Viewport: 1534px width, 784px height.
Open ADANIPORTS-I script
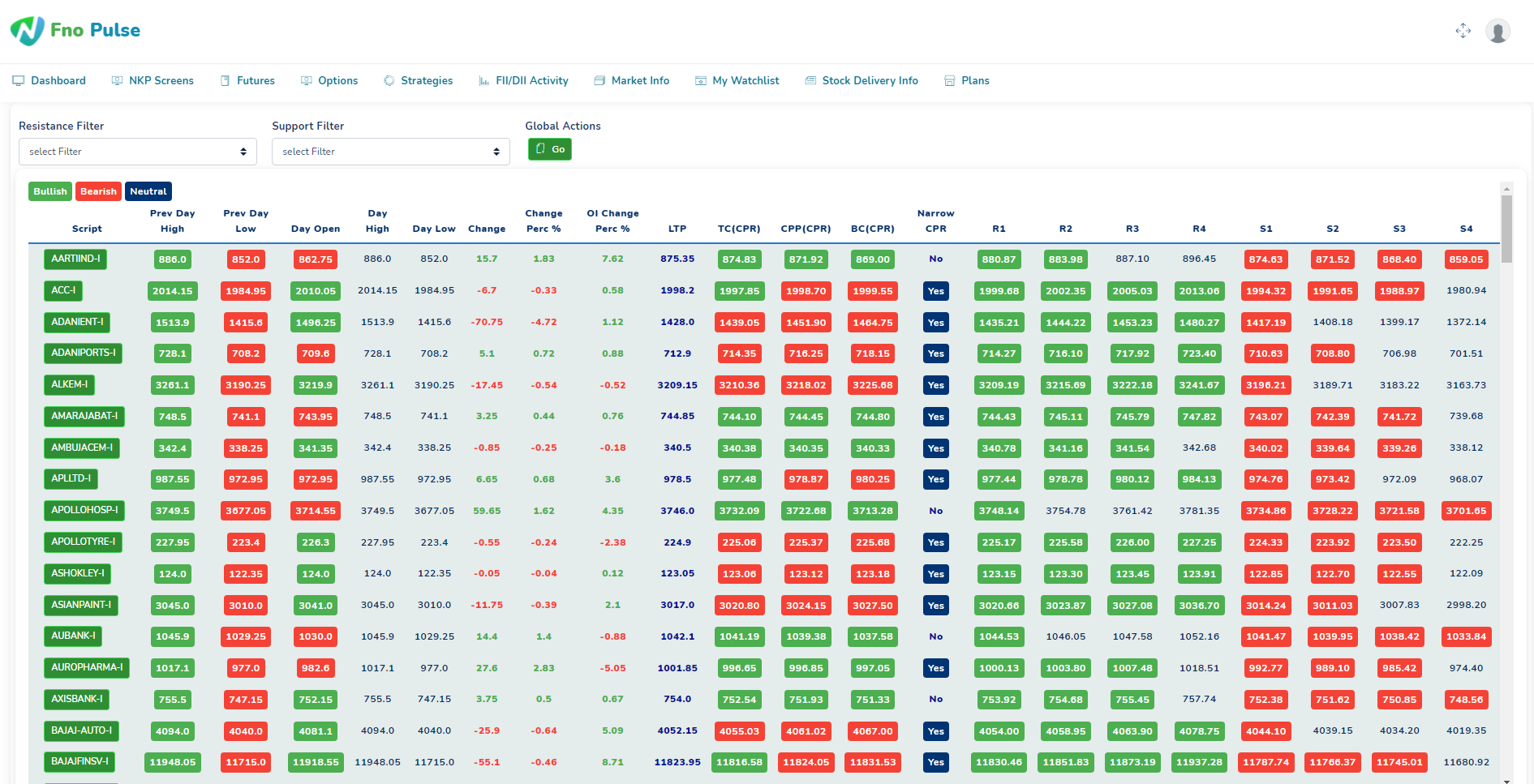click(84, 353)
